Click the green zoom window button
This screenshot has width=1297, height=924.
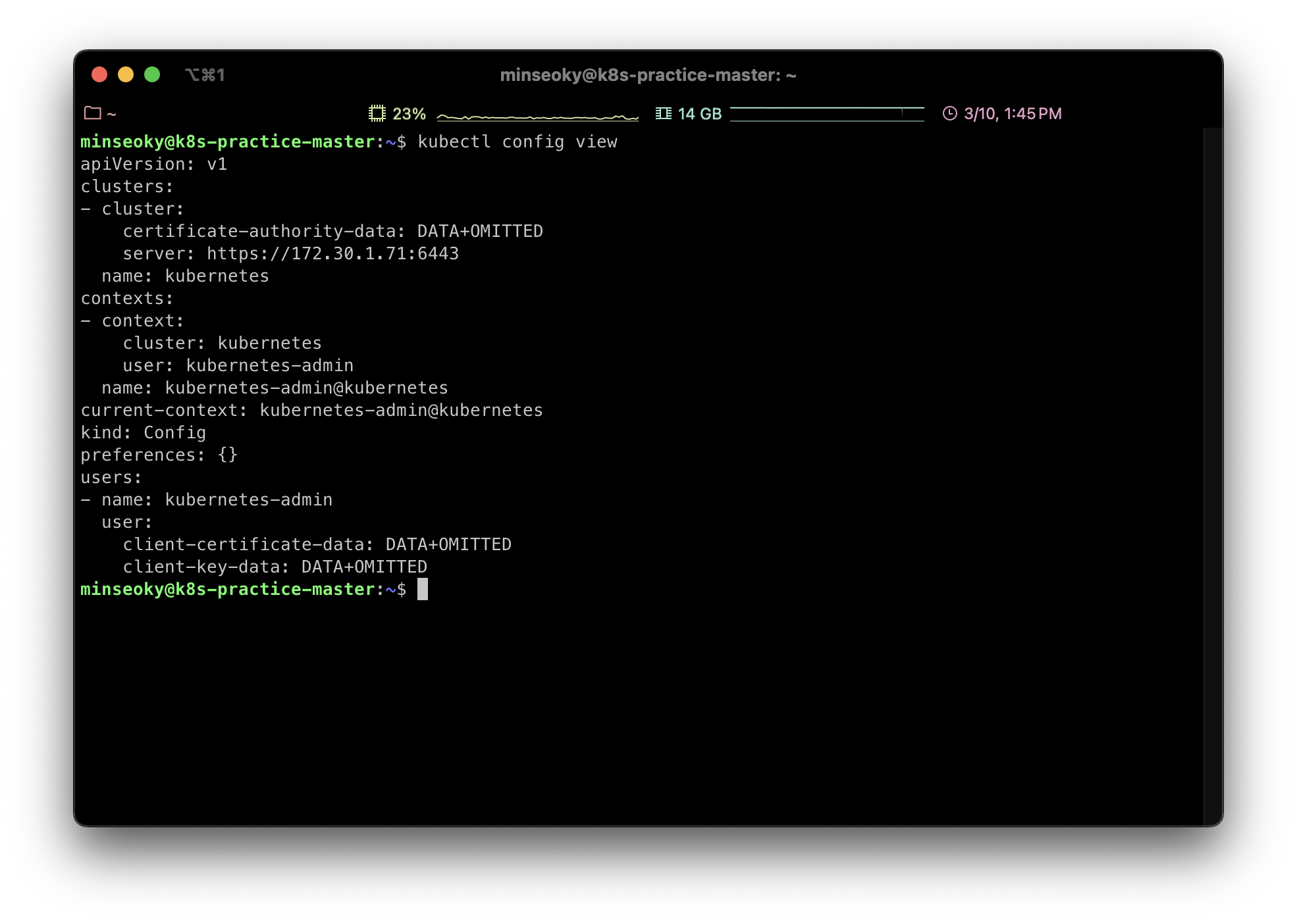tap(152, 74)
